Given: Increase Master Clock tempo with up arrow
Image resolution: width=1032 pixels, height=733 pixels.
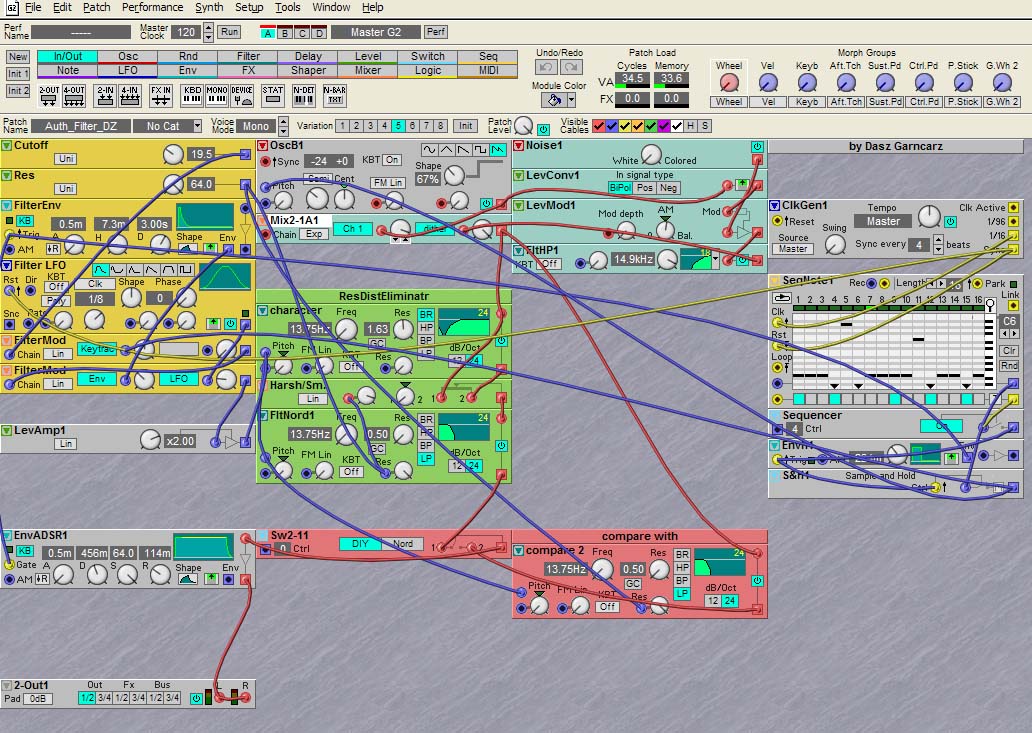Looking at the screenshot, I should tap(208, 27).
